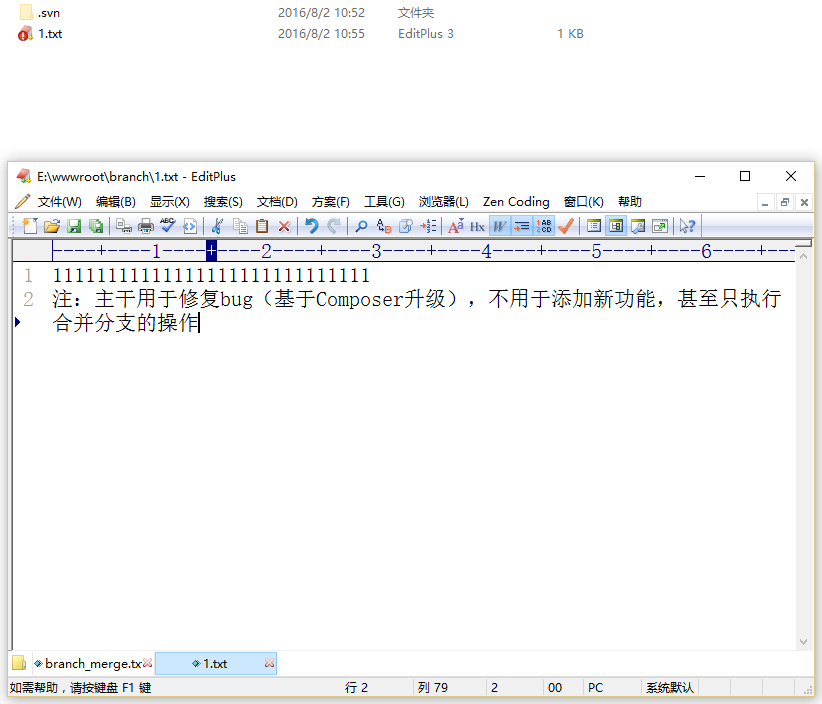The width and height of the screenshot is (822, 704).
Task: Minimize the inner document window
Action: coord(765,202)
